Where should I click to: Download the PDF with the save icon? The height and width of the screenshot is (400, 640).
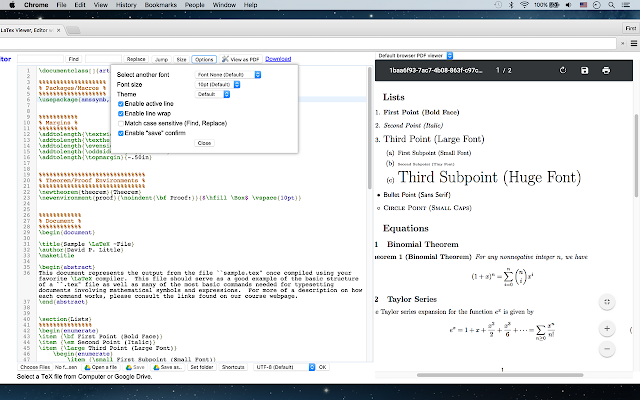coord(584,70)
